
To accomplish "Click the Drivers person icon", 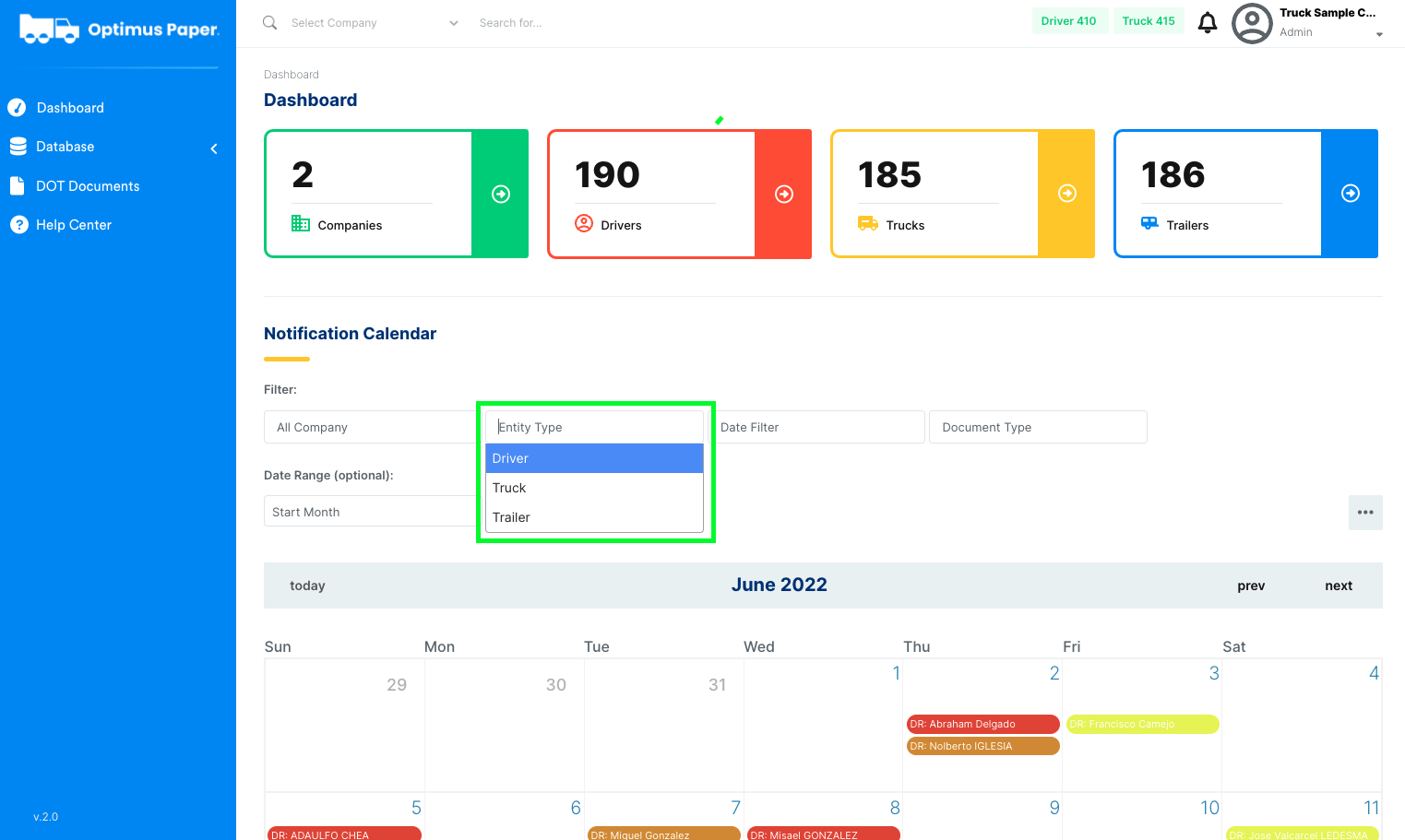I will pyautogui.click(x=584, y=223).
